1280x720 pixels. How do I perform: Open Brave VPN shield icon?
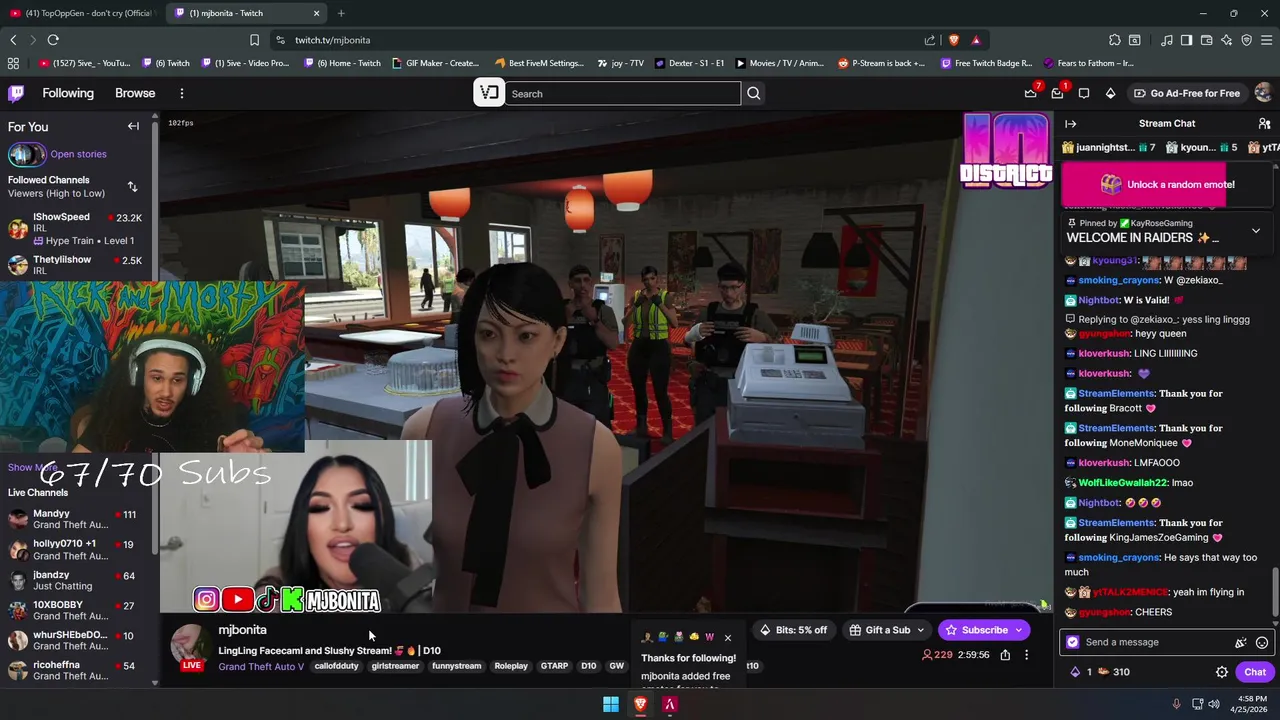1246,40
